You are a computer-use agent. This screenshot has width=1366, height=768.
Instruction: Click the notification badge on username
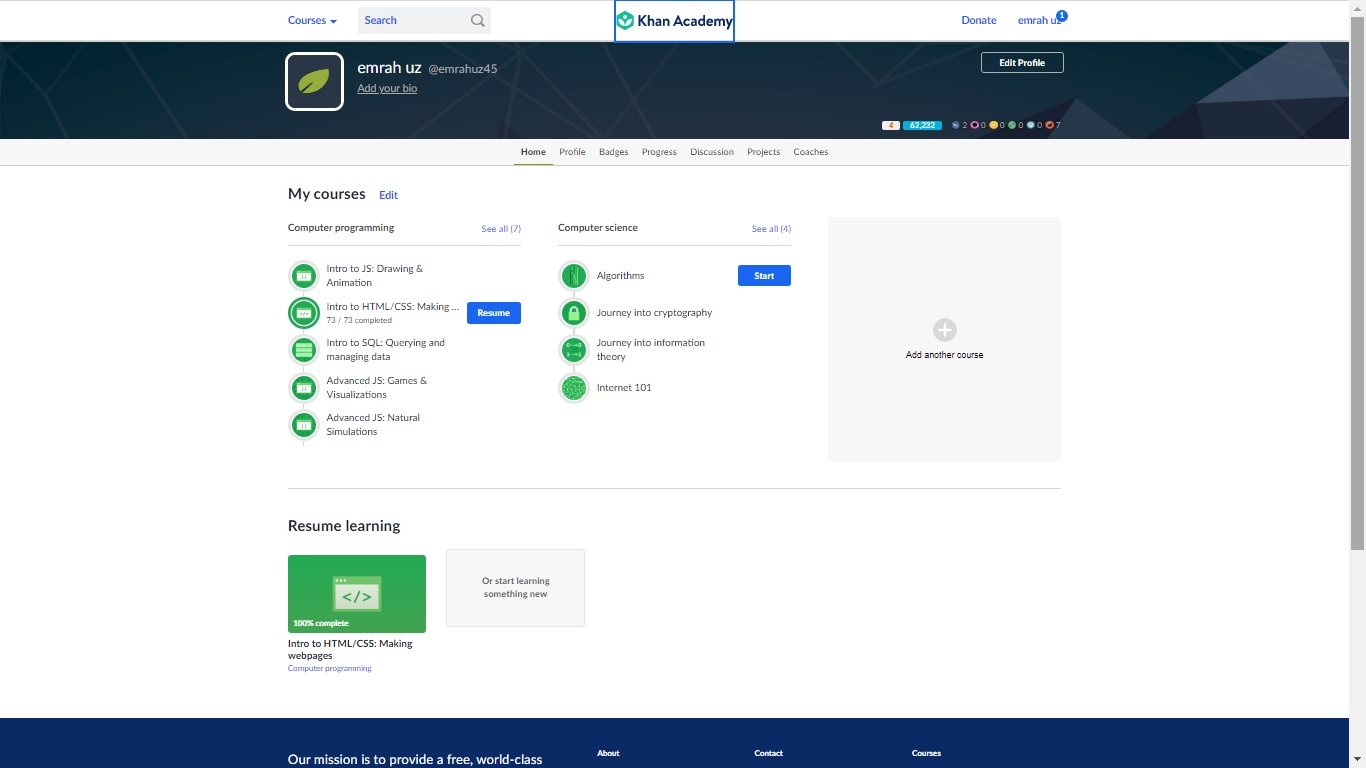pyautogui.click(x=1062, y=16)
